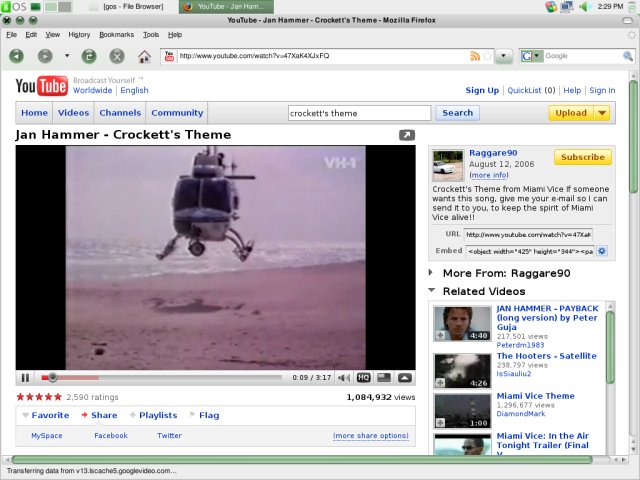Click the Sign Up link
Image resolution: width=640 pixels, height=480 pixels.
tap(482, 90)
